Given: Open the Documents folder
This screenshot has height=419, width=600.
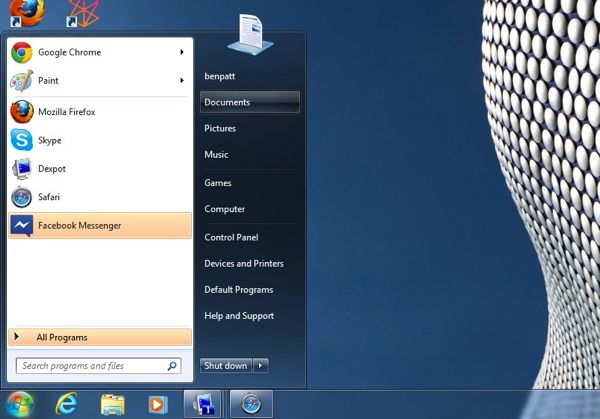Looking at the screenshot, I should (249, 102).
